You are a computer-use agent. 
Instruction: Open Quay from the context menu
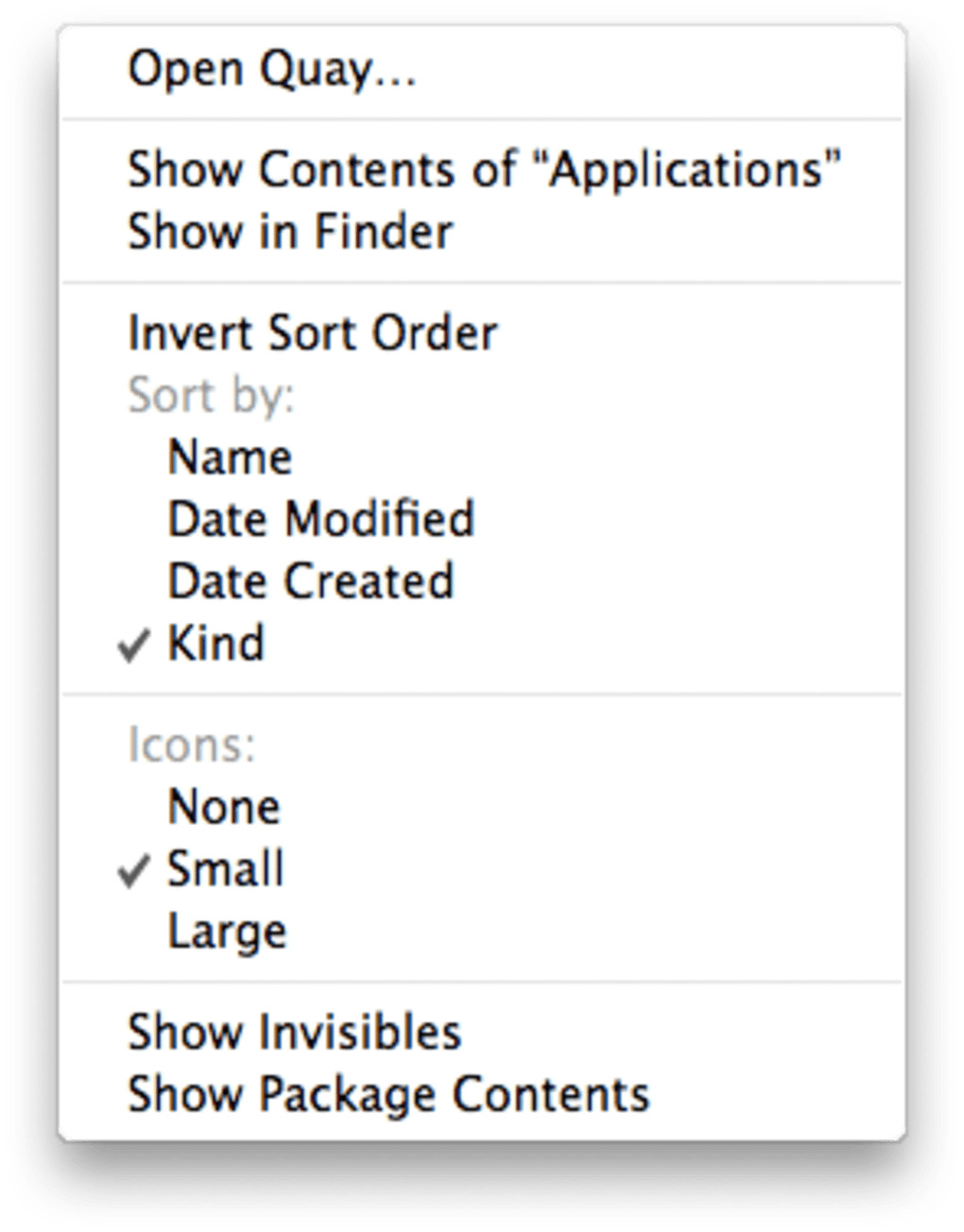pos(272,71)
